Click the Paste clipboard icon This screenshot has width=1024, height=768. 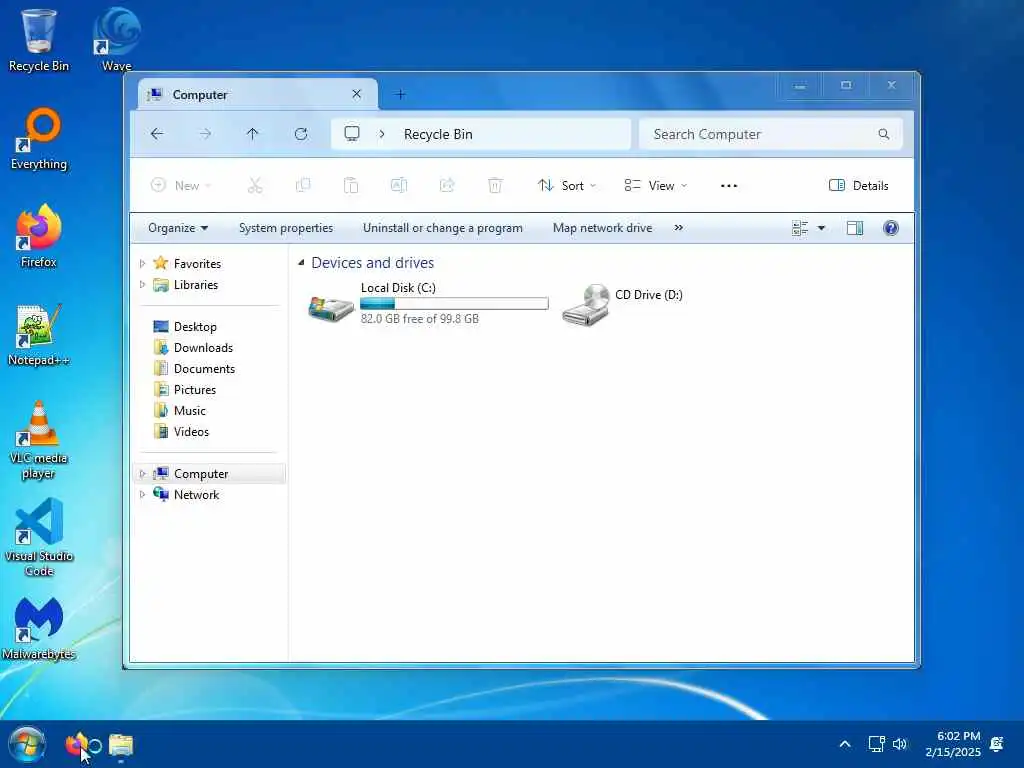pyautogui.click(x=351, y=185)
